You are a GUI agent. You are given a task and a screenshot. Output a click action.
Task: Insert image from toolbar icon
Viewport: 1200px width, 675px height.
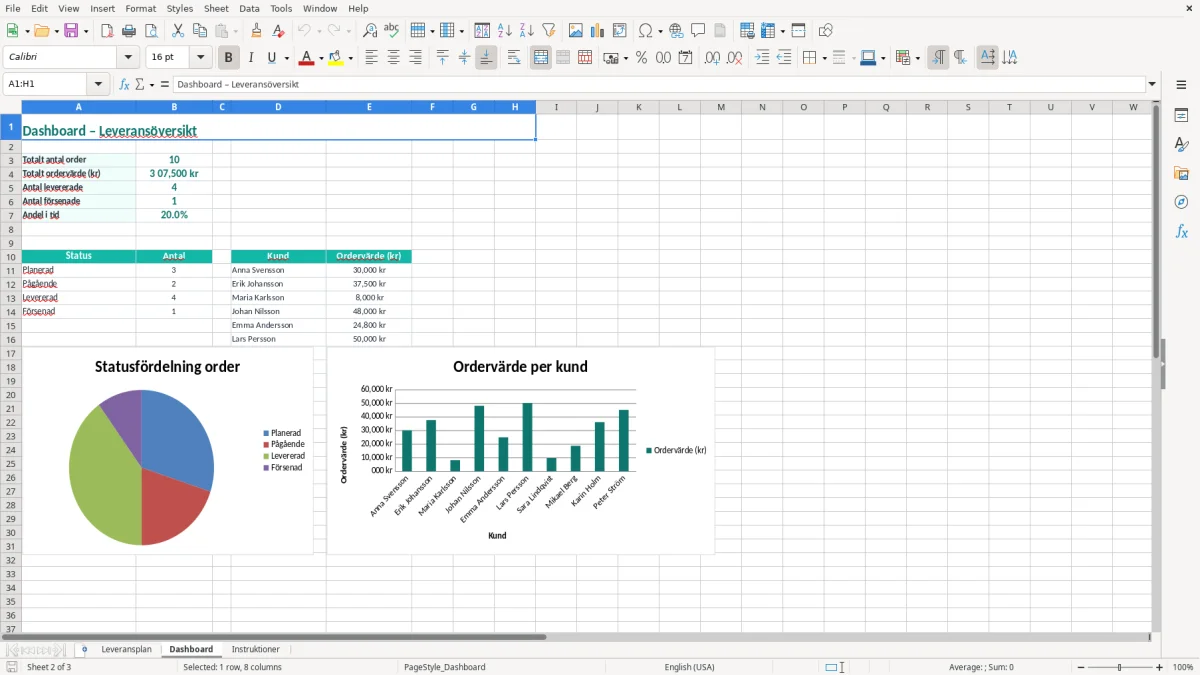[576, 31]
